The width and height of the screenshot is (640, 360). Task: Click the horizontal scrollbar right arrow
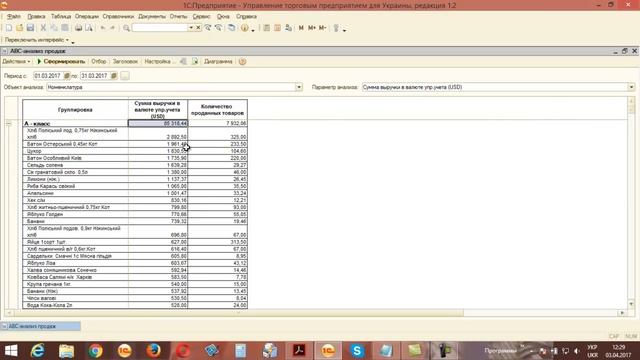(622, 313)
